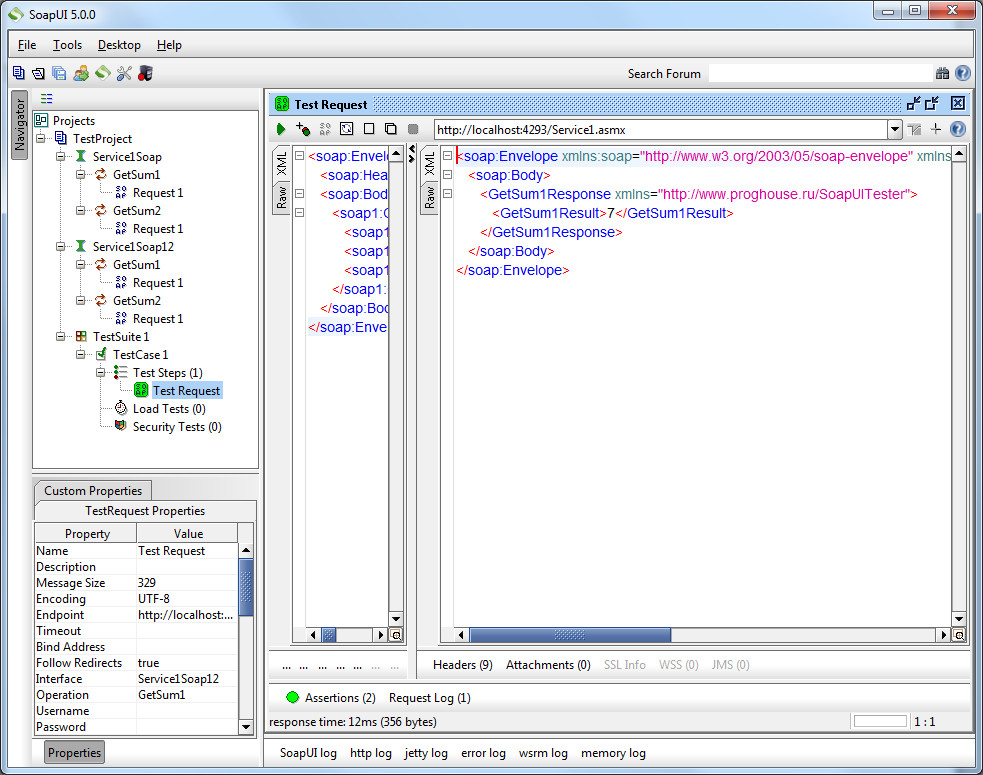Open the Help menu
This screenshot has height=775, width=983.
[169, 45]
